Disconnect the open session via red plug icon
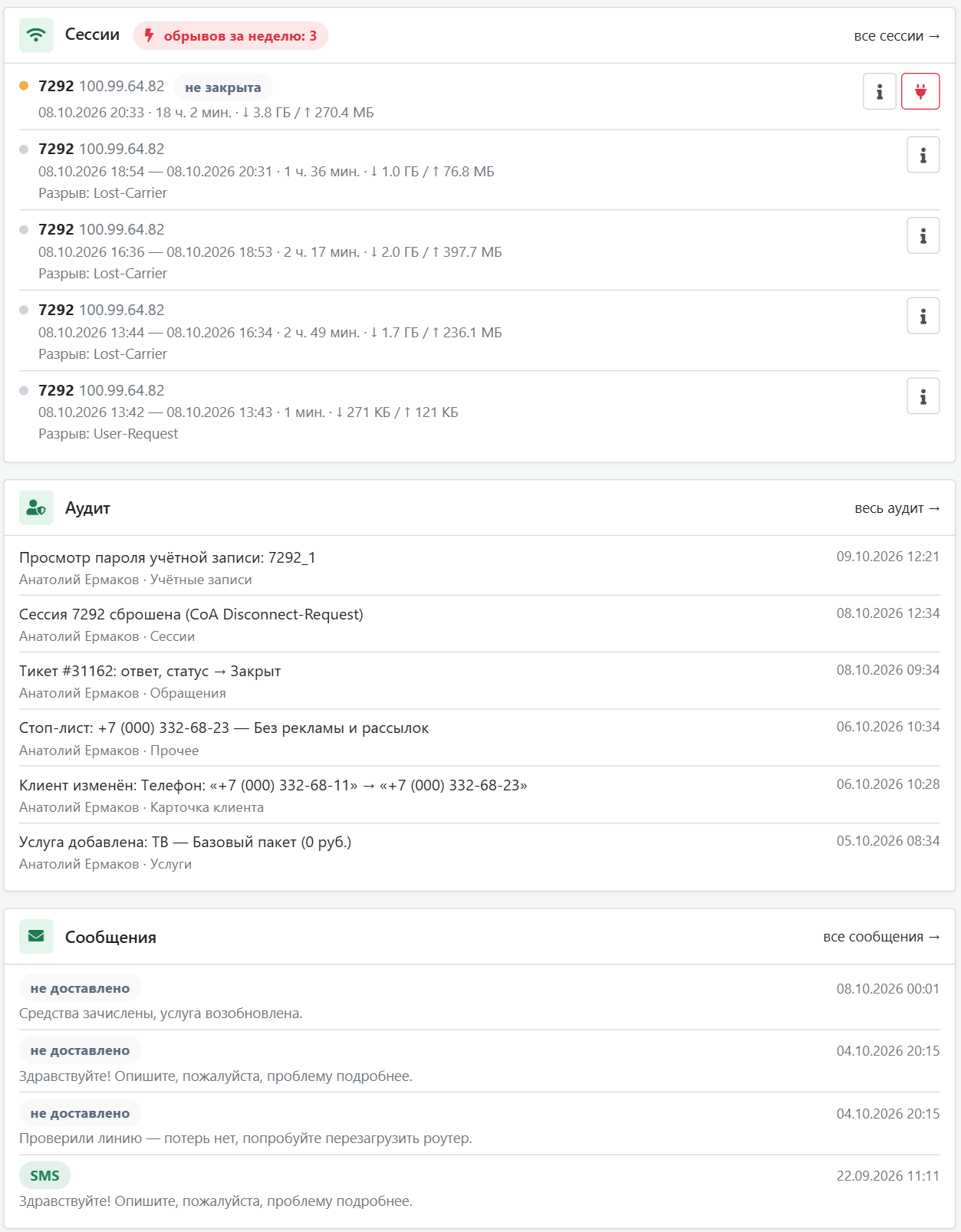 coord(920,92)
